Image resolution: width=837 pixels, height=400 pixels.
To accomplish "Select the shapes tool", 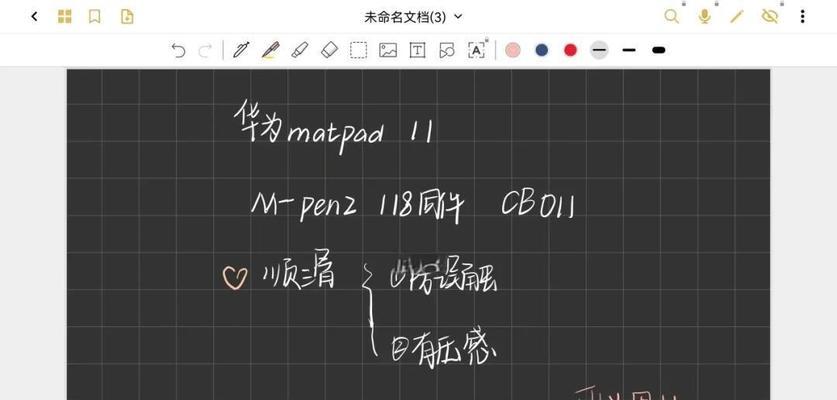I will pos(447,50).
